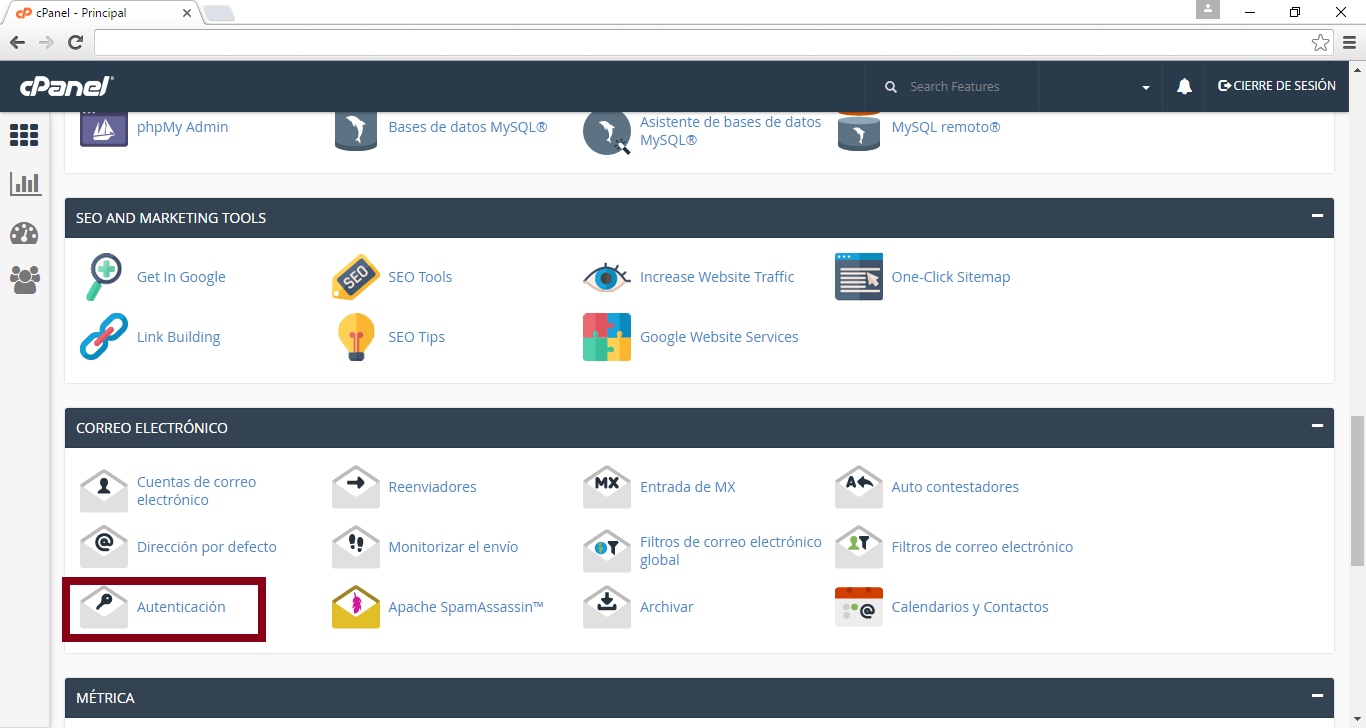Screen dimensions: 1366x728
Task: Collapse the Métrica section
Action: [x=1317, y=696]
